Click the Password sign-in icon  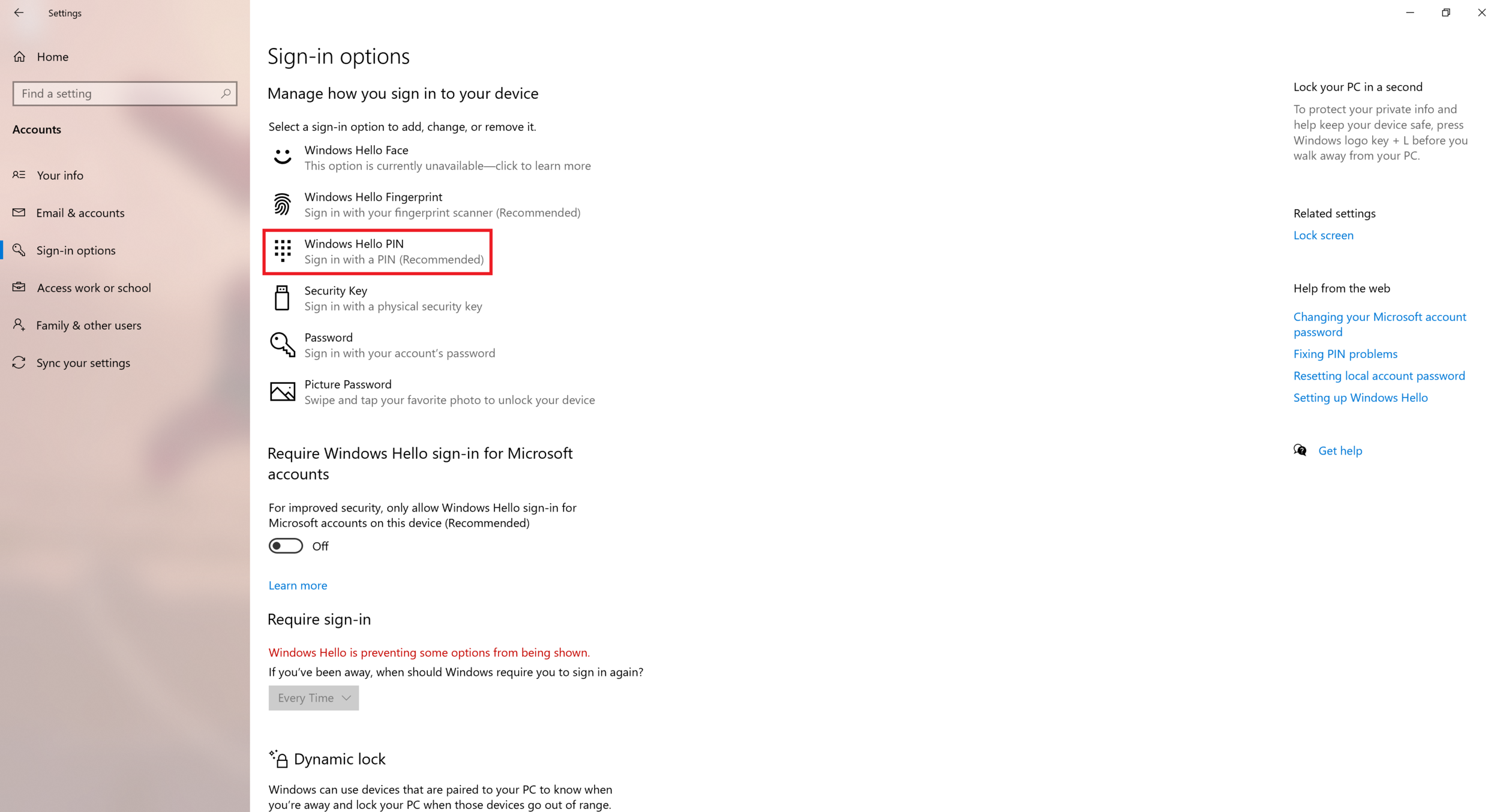pos(283,345)
